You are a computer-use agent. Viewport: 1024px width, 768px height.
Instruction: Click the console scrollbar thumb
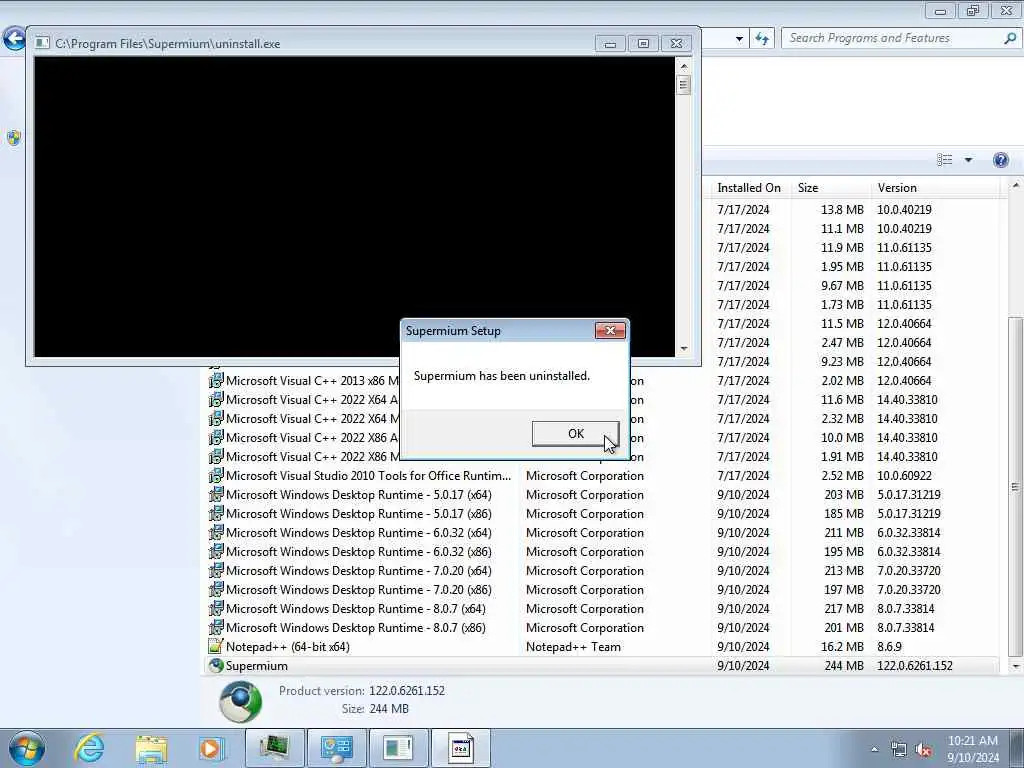[684, 85]
